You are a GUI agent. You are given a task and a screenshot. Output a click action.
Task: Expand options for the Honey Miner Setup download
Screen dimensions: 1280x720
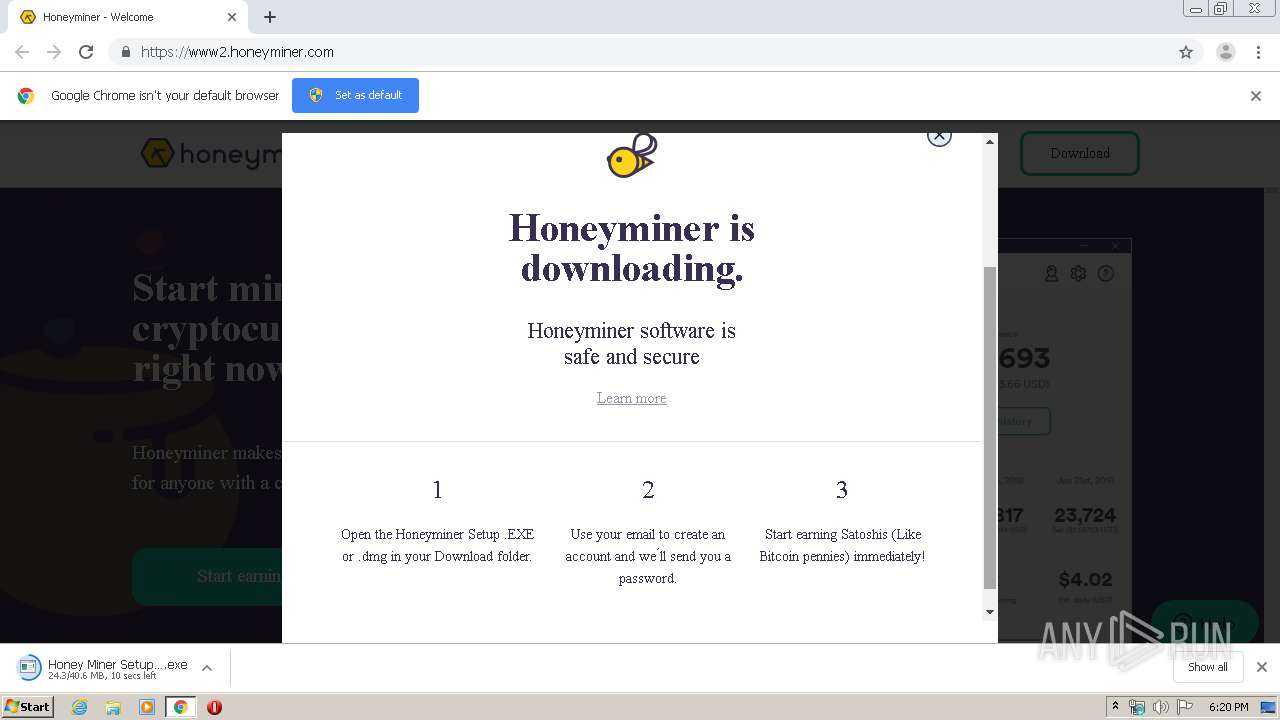coord(207,668)
